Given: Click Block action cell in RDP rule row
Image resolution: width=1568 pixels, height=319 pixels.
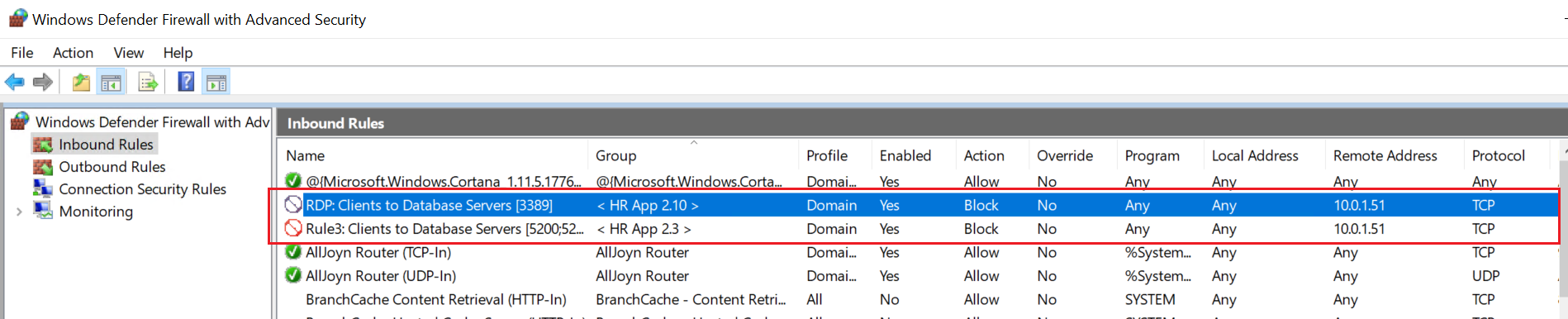Looking at the screenshot, I should (x=981, y=205).
